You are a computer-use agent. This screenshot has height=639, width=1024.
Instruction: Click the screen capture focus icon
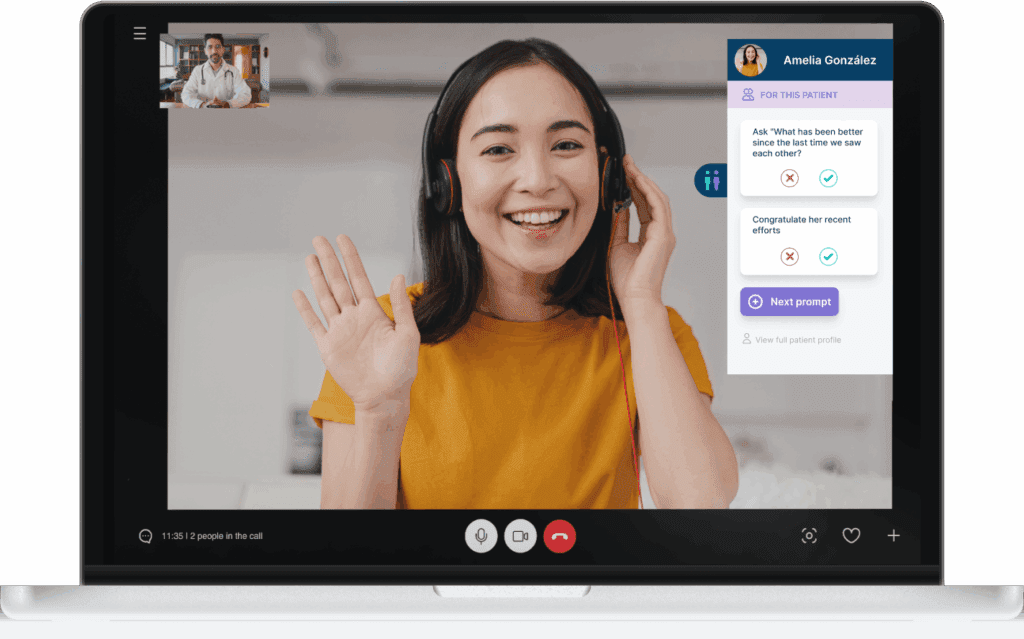pos(809,536)
